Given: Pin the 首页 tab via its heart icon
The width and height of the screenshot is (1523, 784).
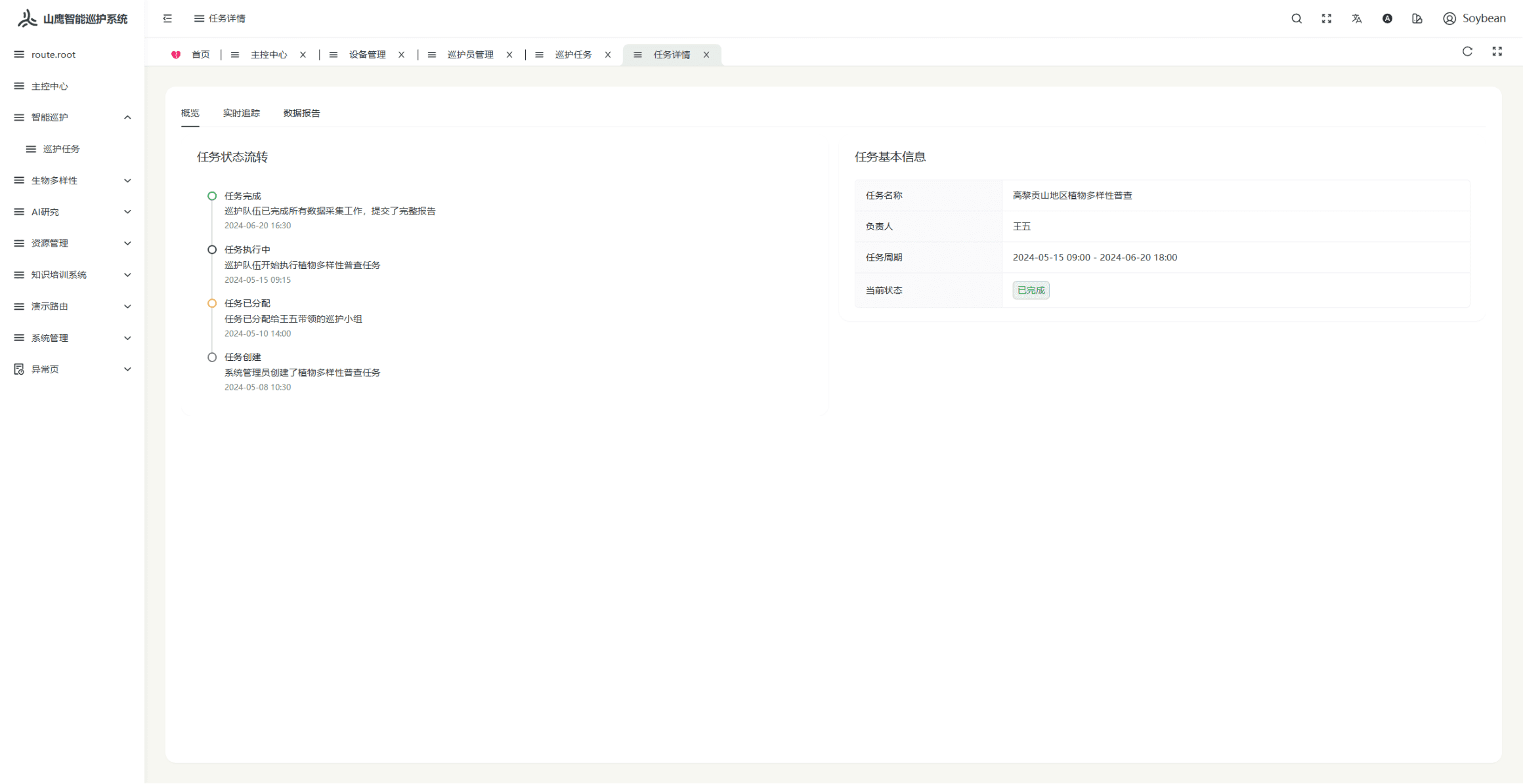Looking at the screenshot, I should click(176, 54).
